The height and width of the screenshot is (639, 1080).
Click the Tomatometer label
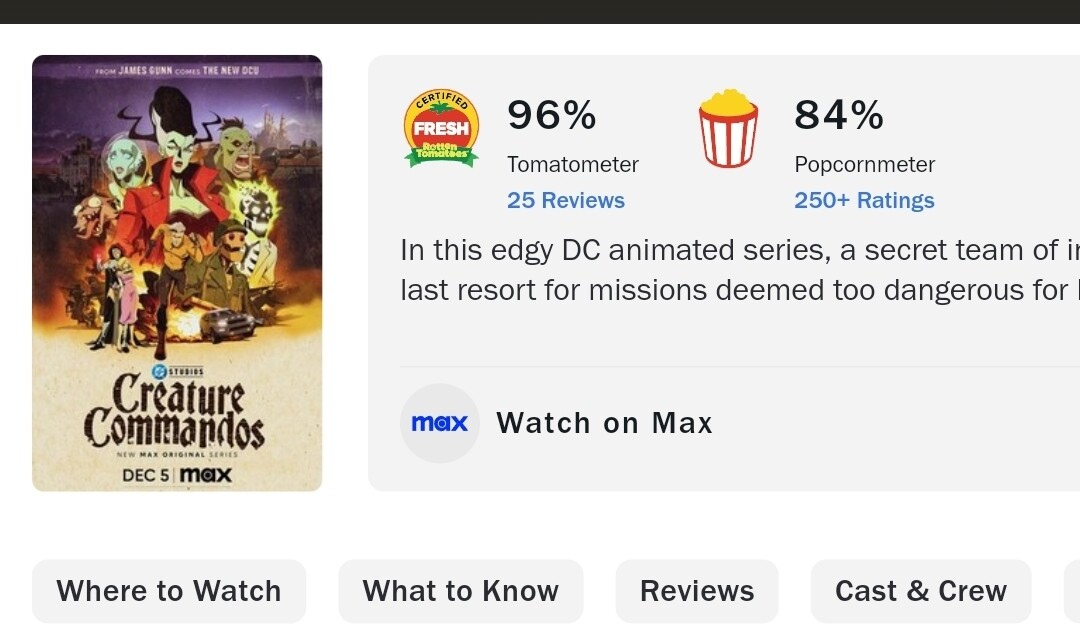[572, 164]
